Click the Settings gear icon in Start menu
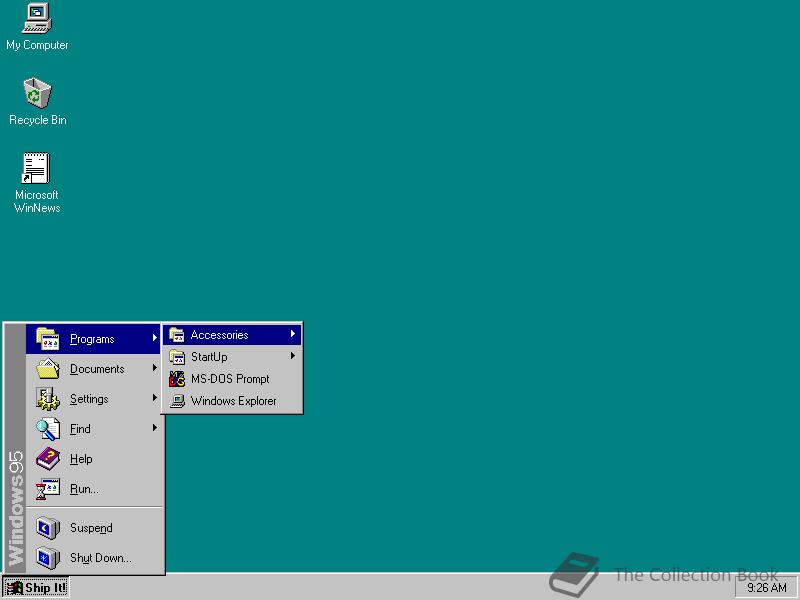The height and width of the screenshot is (600, 800). 47,399
